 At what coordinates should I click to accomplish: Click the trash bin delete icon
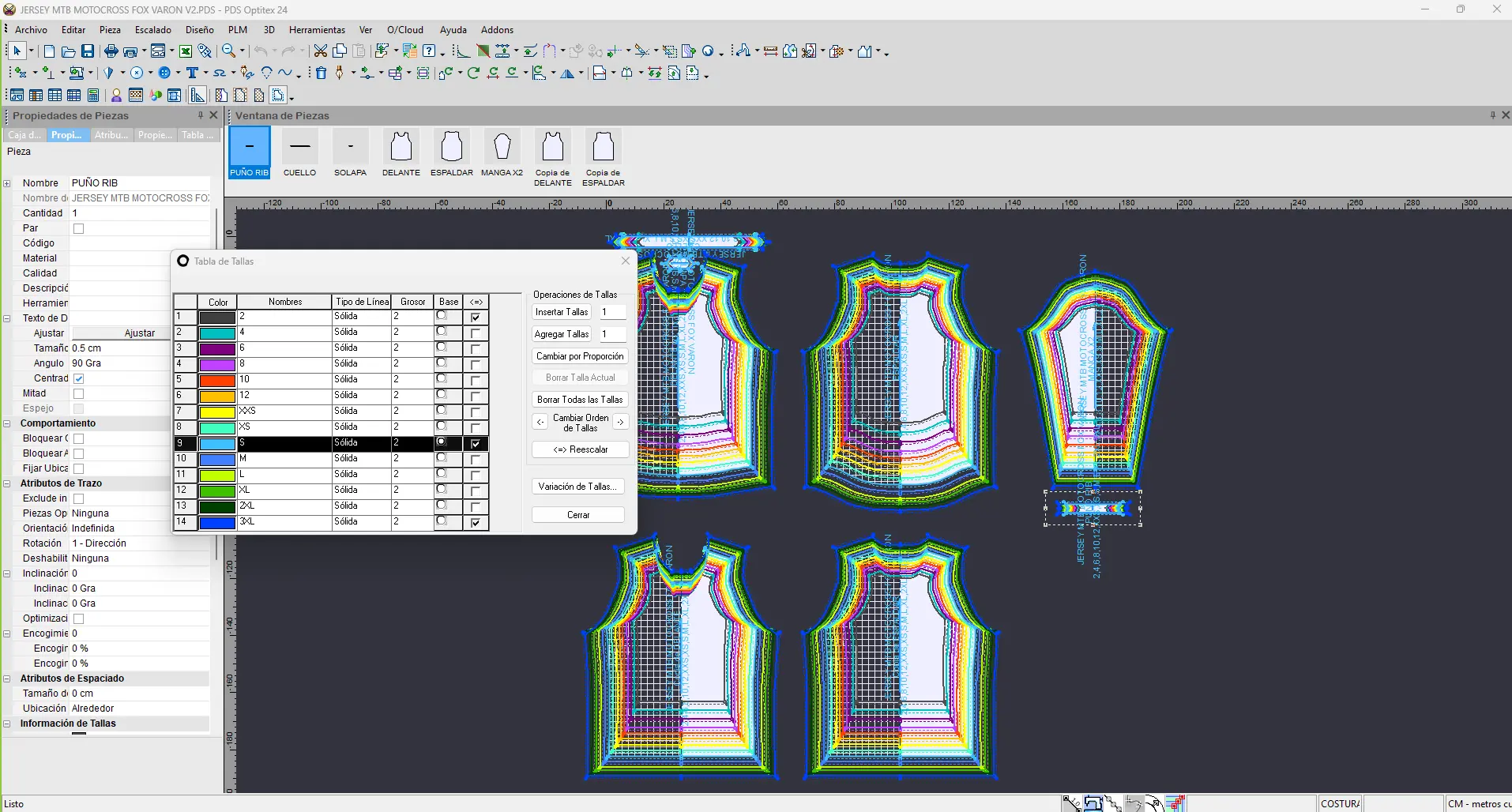click(321, 73)
